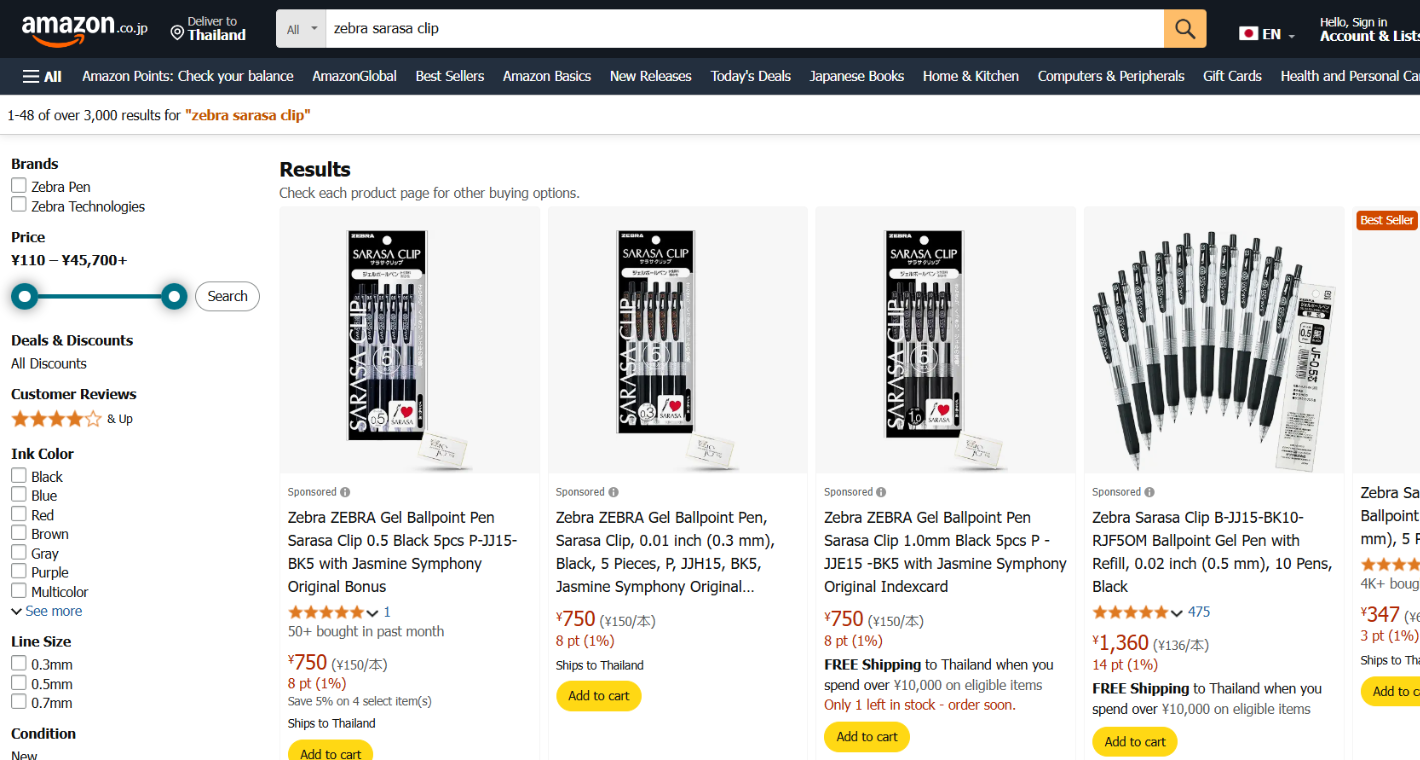Check the Zebra Pen brand checkbox
1420x760 pixels.
click(19, 186)
